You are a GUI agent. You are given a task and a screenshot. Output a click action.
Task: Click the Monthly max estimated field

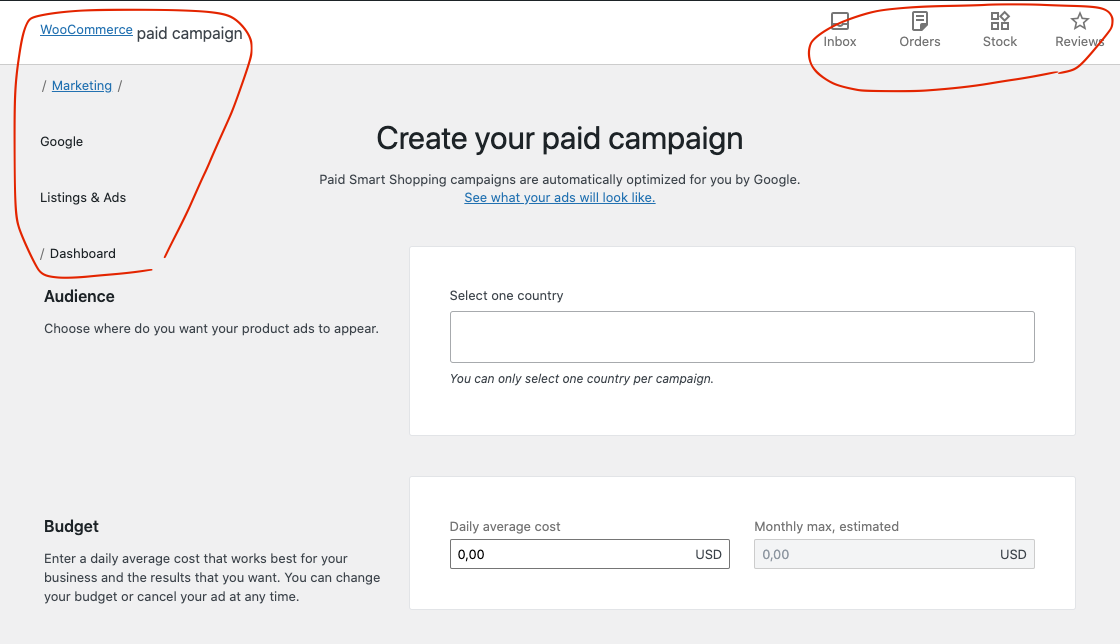[x=894, y=554]
